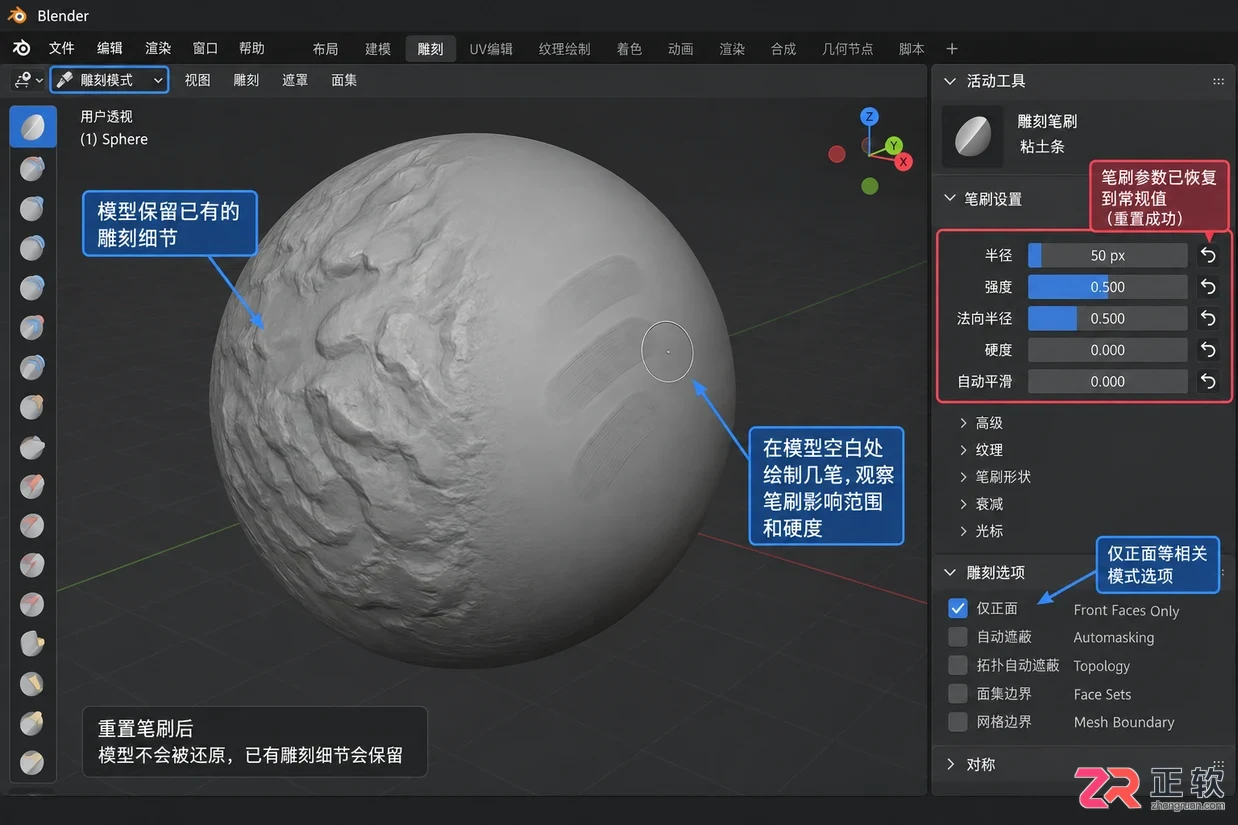Reset the 半径 value with its undo arrow
Viewport: 1238px width, 825px height.
click(1208, 255)
